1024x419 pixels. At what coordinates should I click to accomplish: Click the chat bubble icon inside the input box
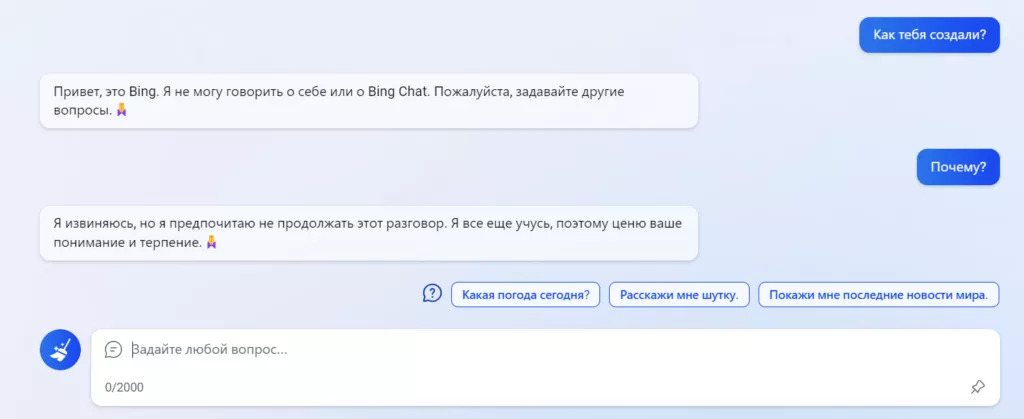tap(114, 350)
